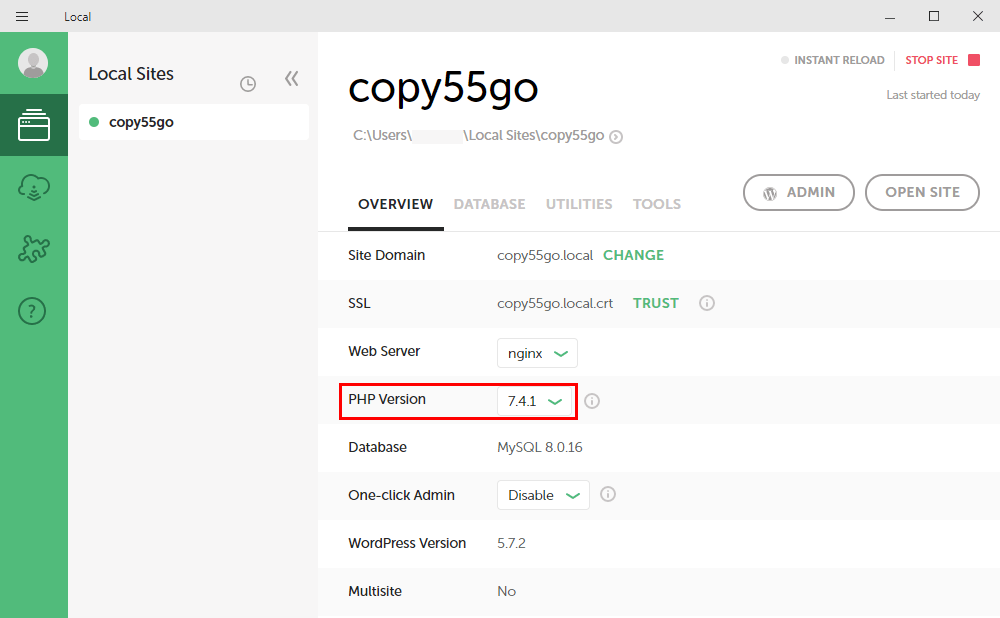
Task: Click the copy55go site title heading
Action: pyautogui.click(x=443, y=88)
